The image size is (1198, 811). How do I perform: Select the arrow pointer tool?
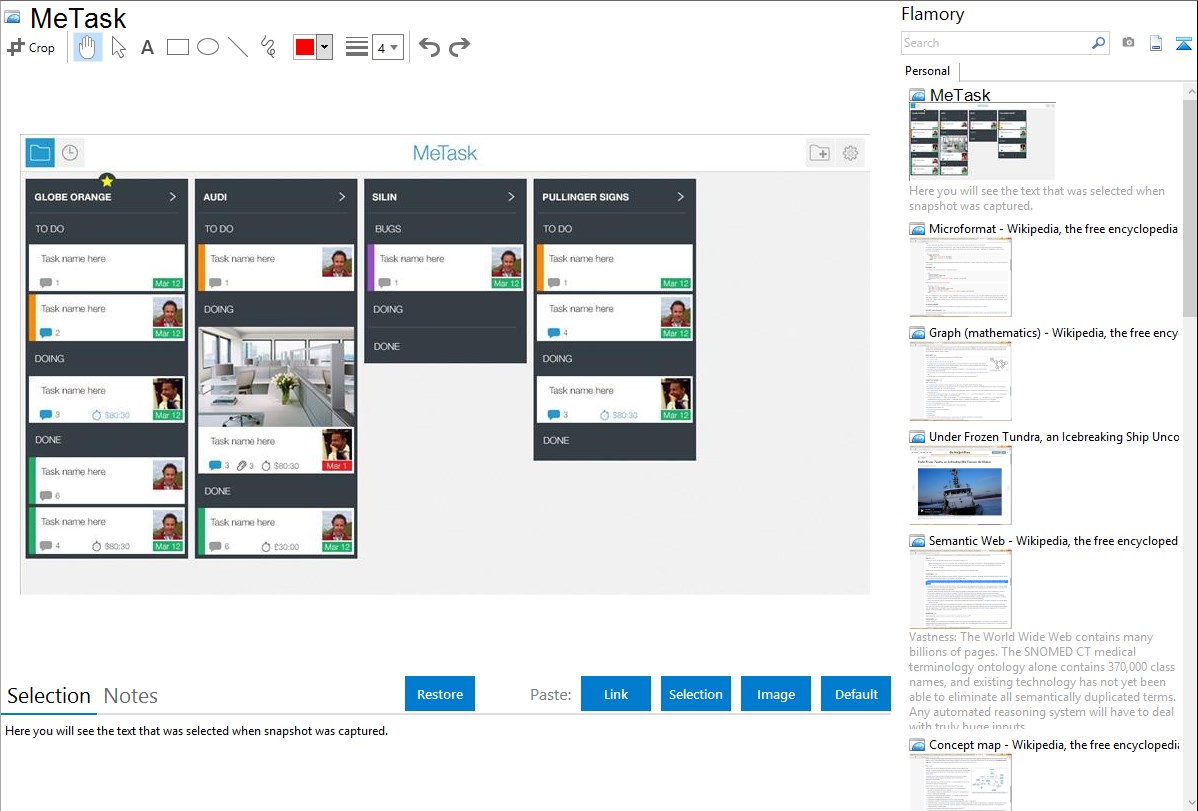(x=118, y=47)
